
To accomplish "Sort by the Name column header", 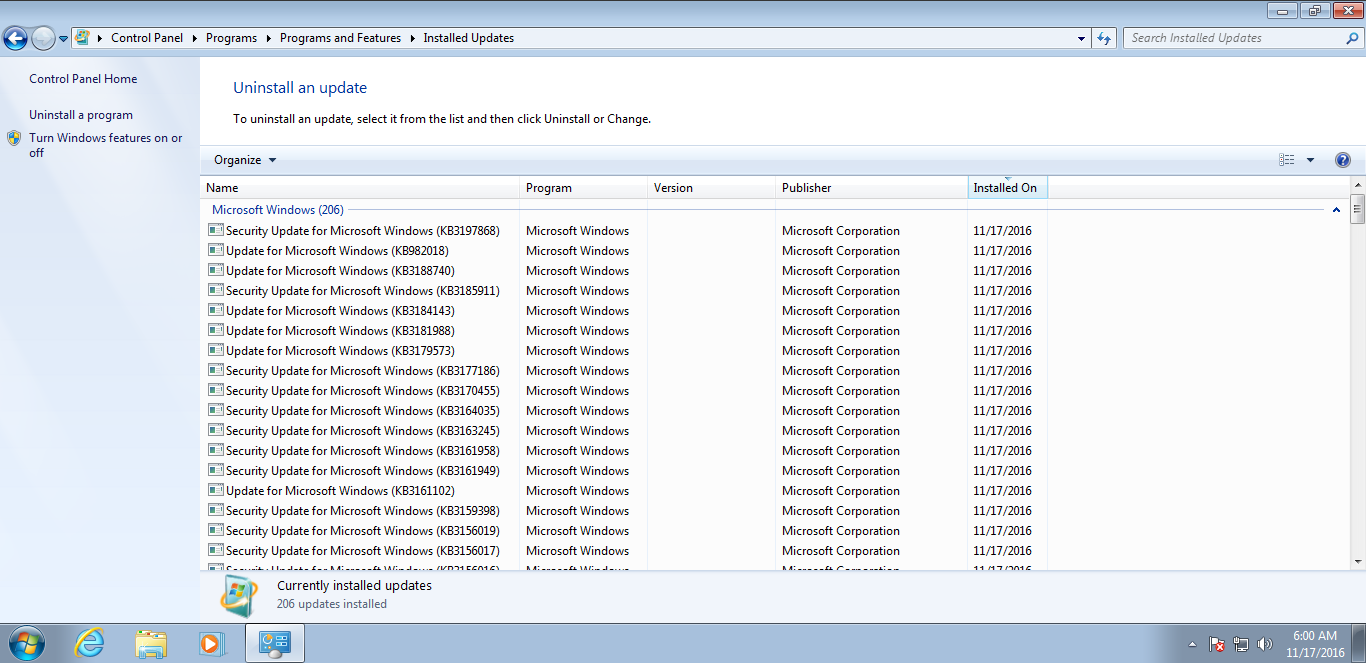I will (x=360, y=187).
